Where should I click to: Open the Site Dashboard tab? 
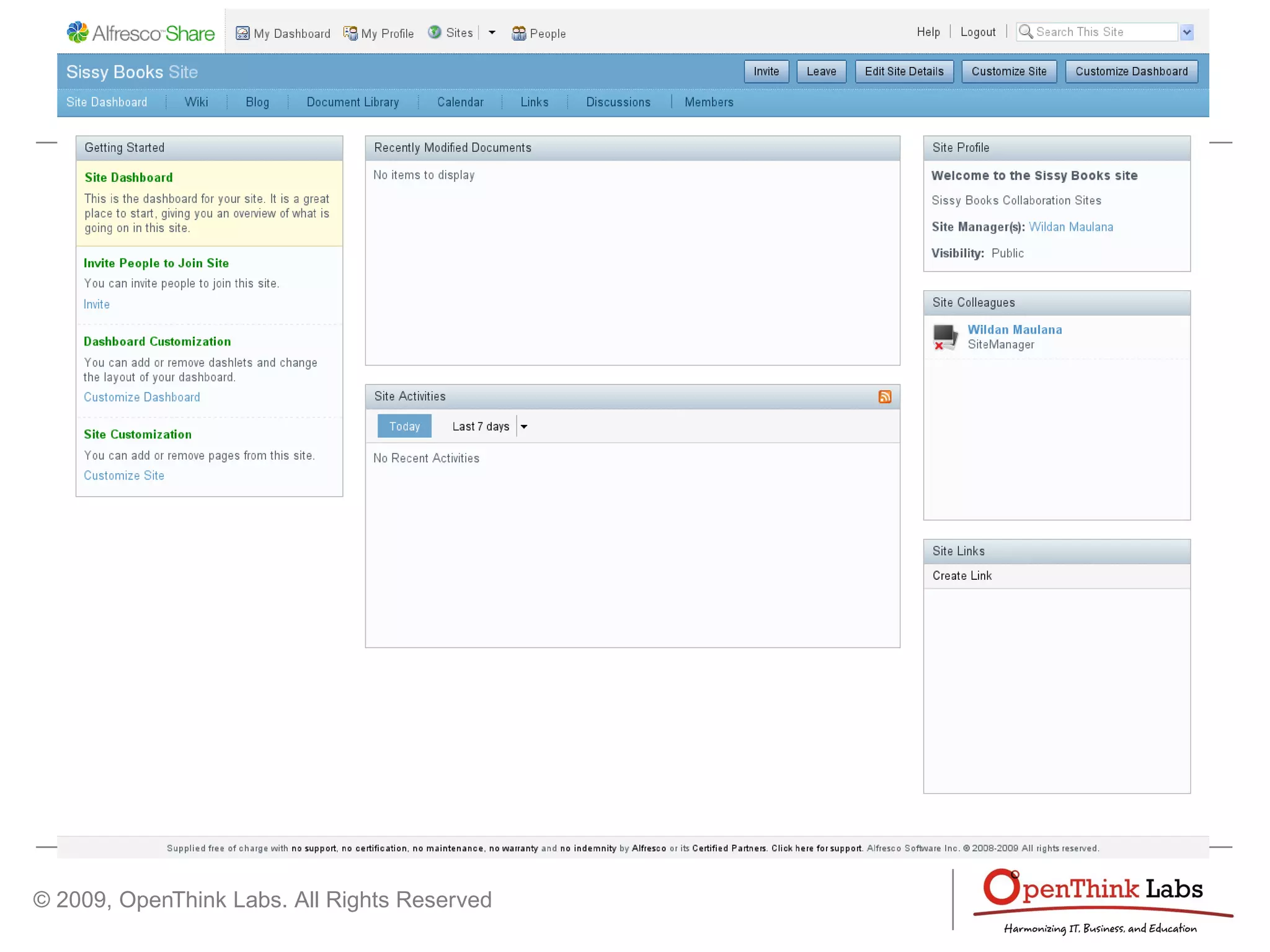[107, 102]
